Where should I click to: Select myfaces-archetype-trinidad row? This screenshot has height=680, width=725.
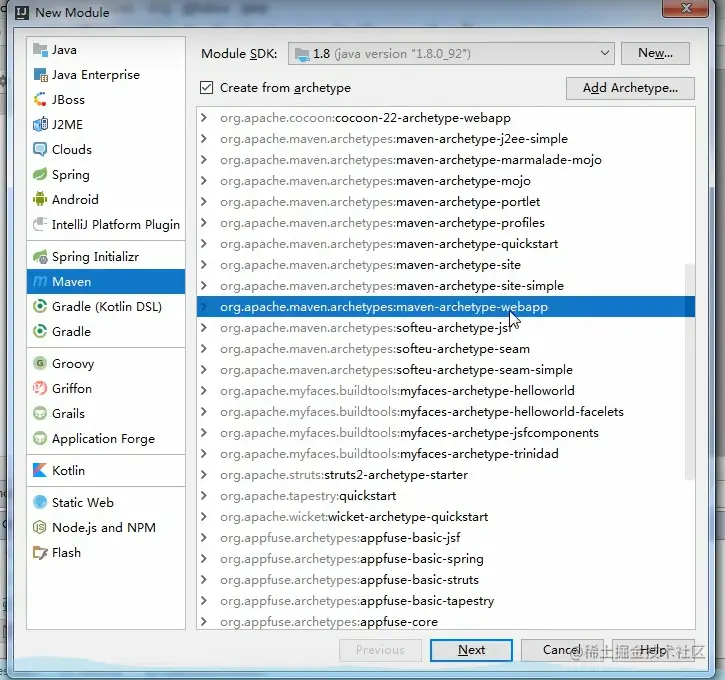(446, 453)
